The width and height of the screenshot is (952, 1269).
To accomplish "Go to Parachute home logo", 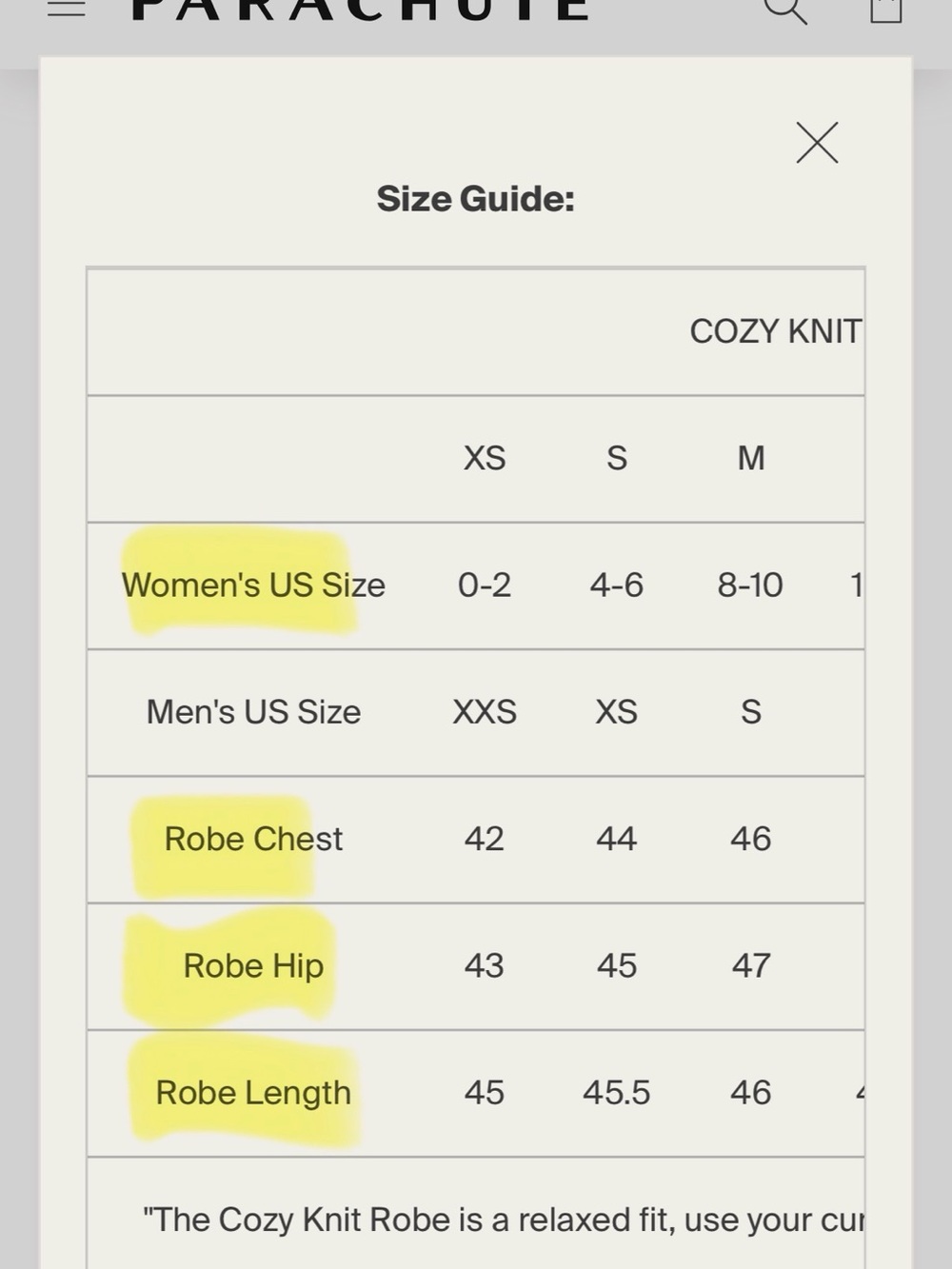I will pyautogui.click(x=360, y=9).
